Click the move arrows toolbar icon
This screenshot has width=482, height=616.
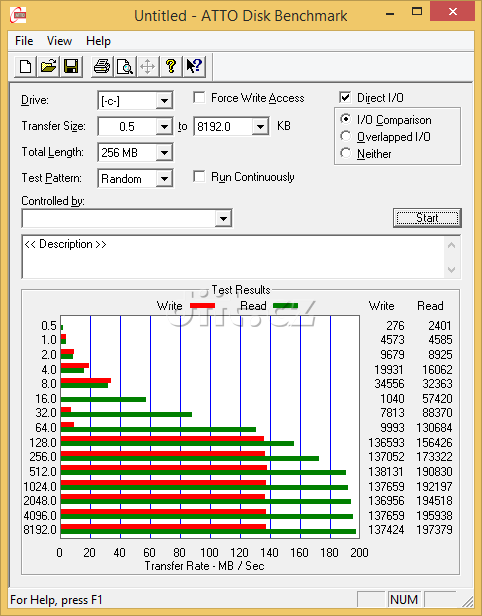(x=147, y=66)
